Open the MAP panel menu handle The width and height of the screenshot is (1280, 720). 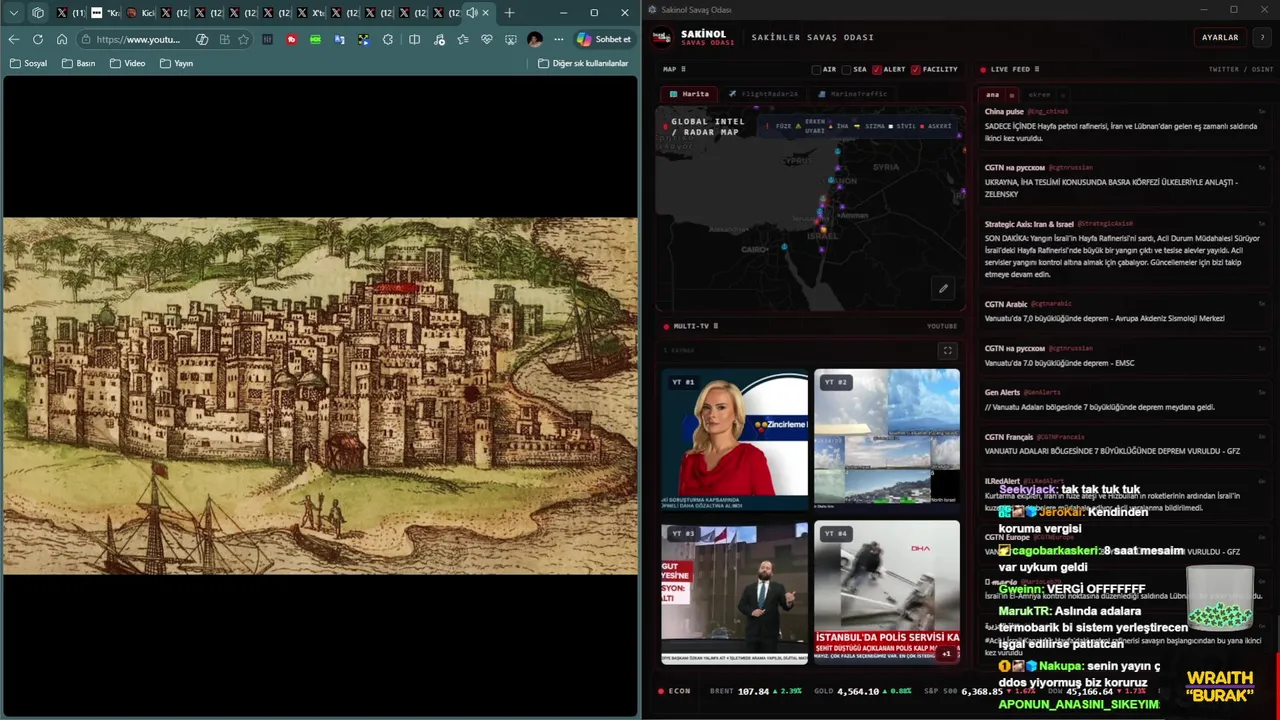683,70
